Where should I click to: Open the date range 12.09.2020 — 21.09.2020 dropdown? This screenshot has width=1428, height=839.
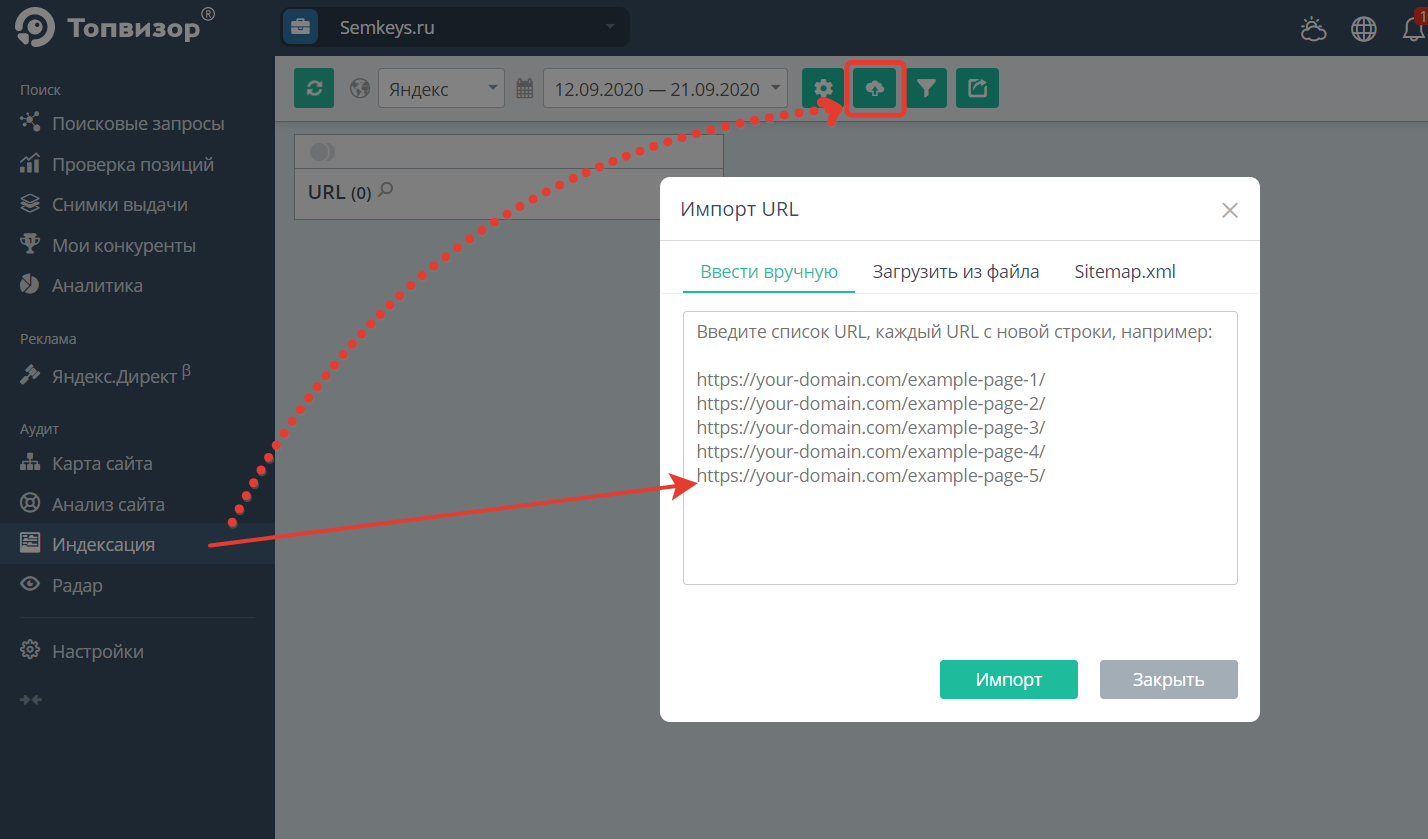(x=665, y=89)
